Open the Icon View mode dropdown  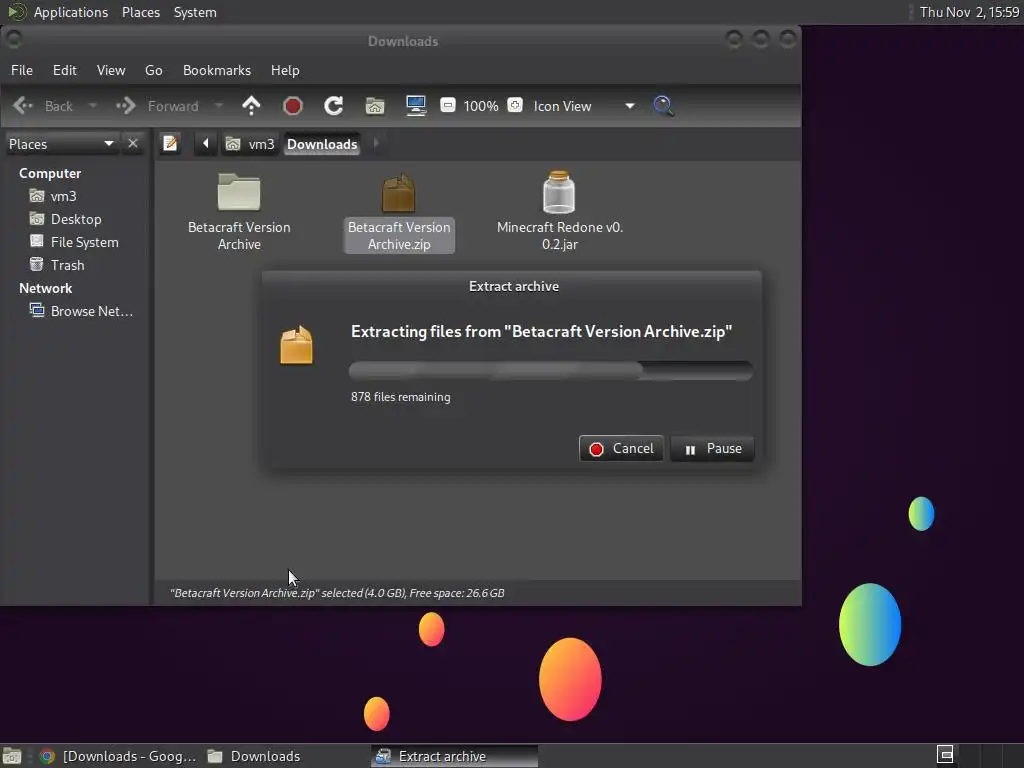pos(584,106)
